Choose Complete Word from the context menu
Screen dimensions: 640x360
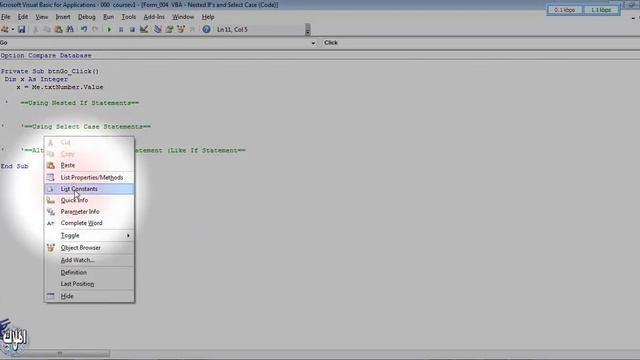(x=89, y=223)
